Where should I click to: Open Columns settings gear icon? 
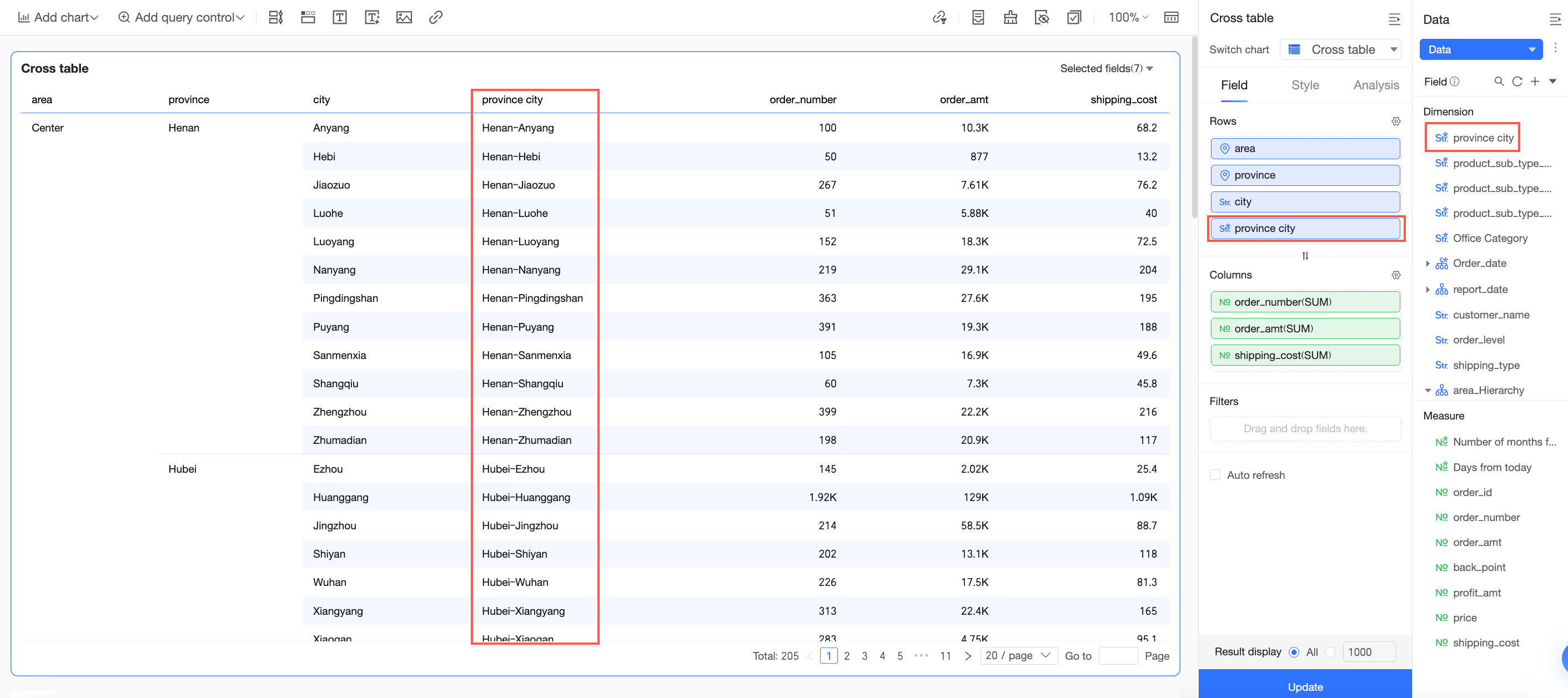pos(1396,275)
